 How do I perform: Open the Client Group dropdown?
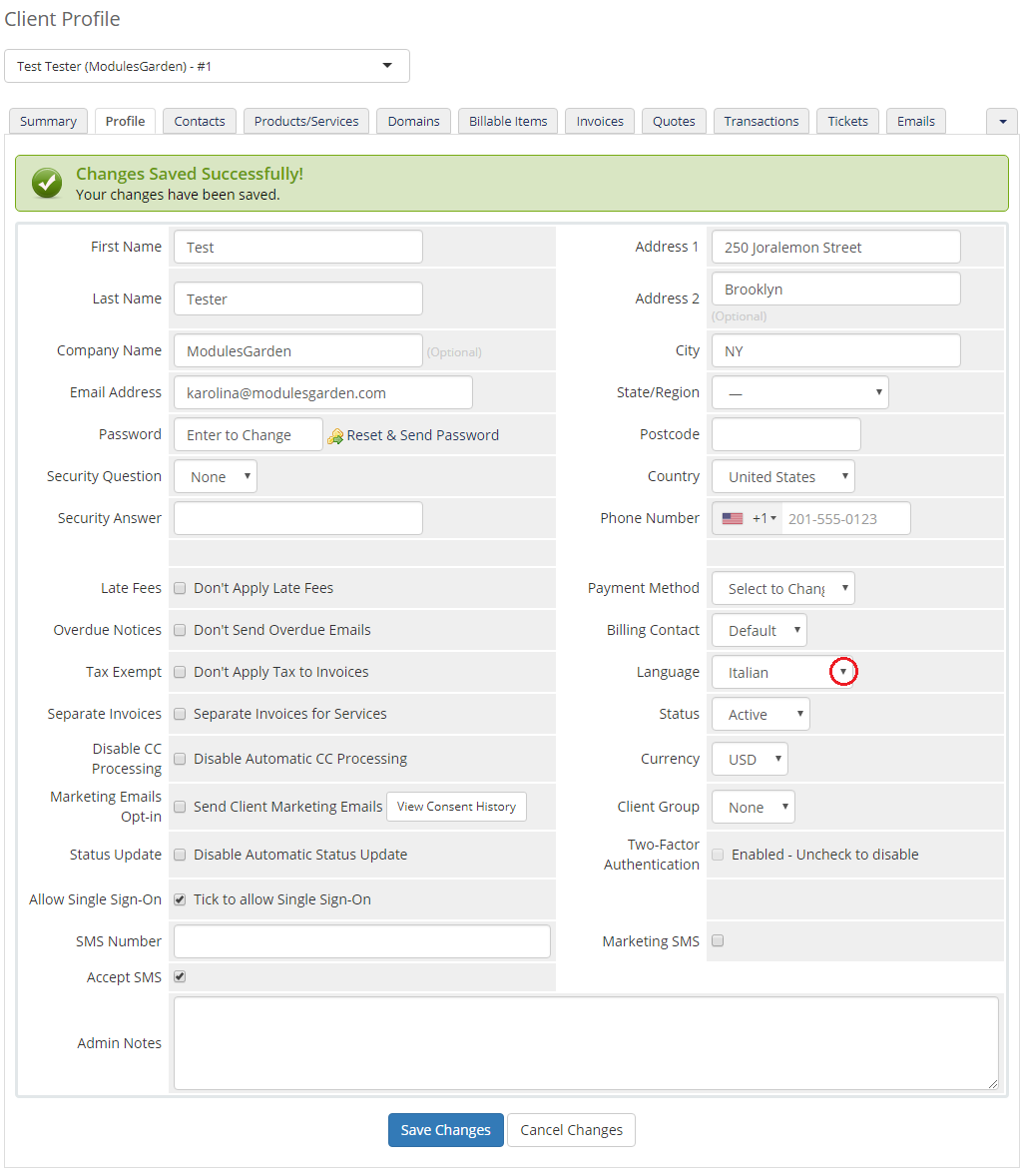[753, 808]
